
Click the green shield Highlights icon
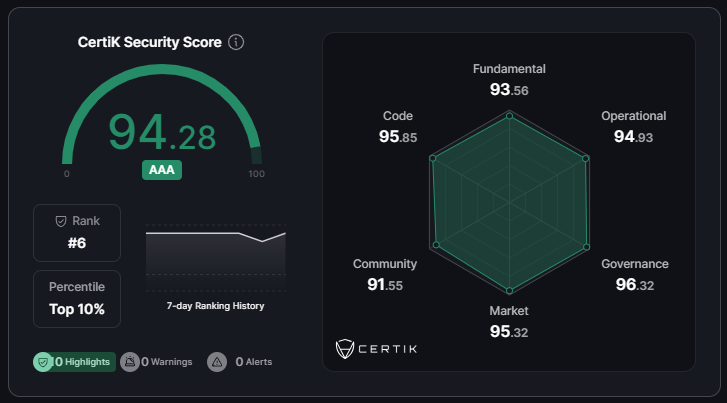[x=43, y=362]
